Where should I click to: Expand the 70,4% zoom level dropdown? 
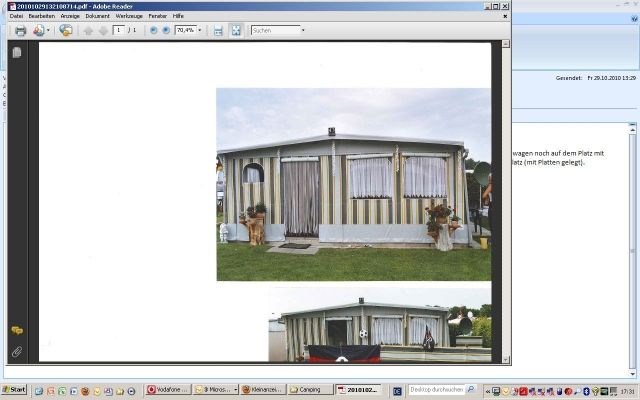point(200,30)
